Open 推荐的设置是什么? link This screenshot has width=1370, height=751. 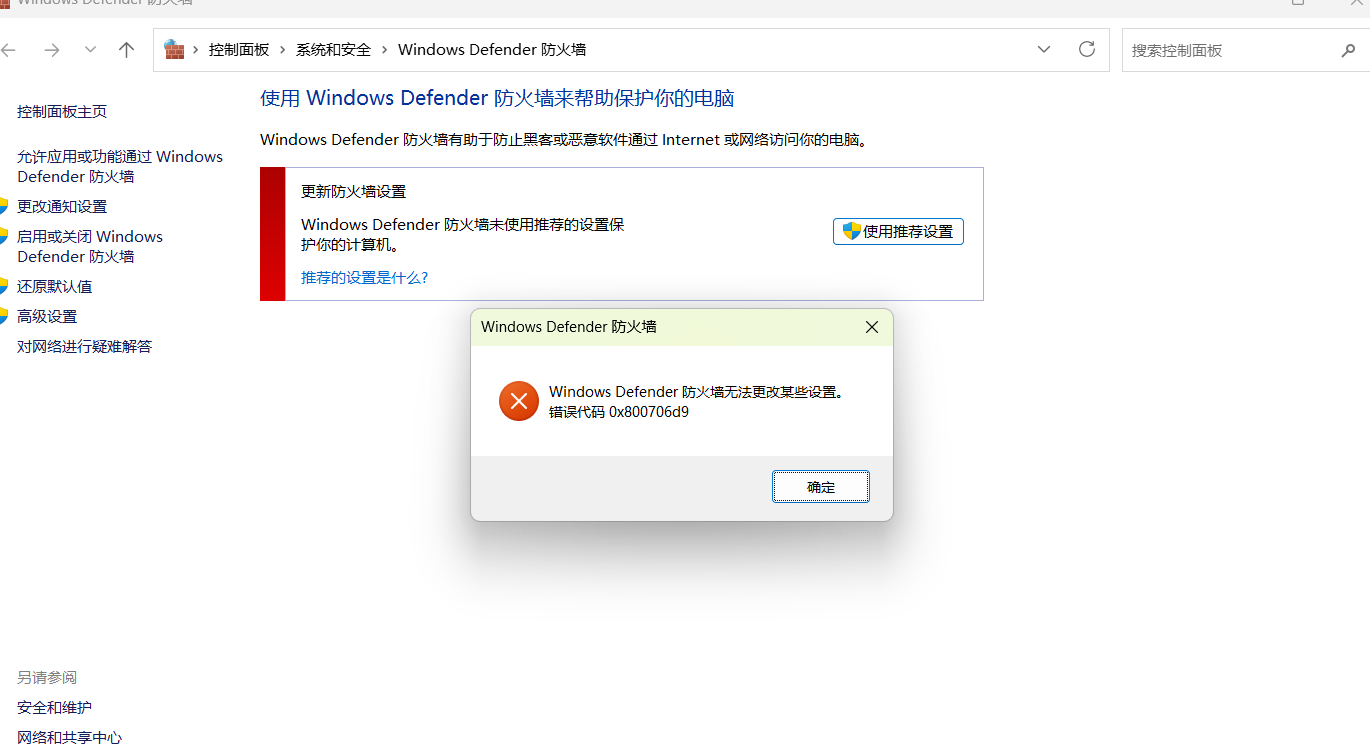point(365,278)
